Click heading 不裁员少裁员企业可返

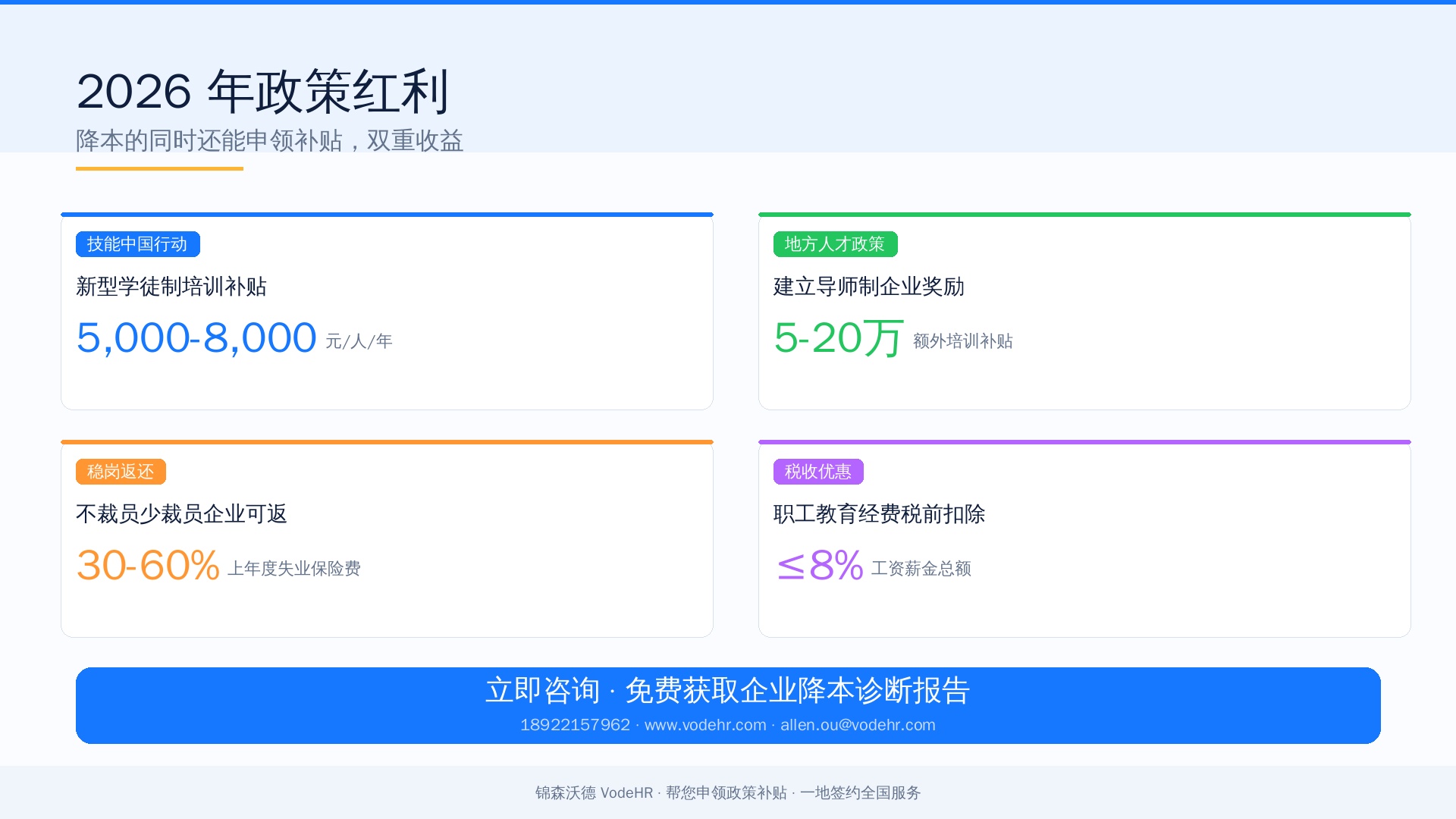[182, 514]
